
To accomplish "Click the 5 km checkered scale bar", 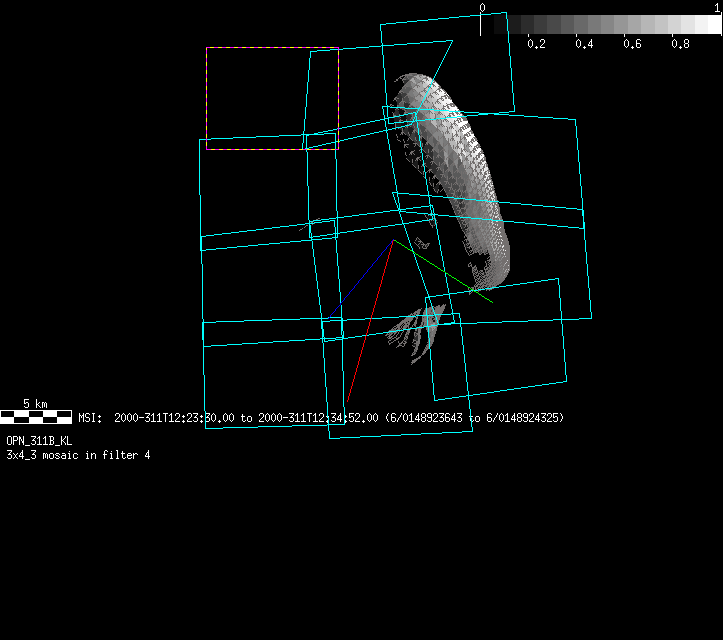I will click(x=36, y=416).
